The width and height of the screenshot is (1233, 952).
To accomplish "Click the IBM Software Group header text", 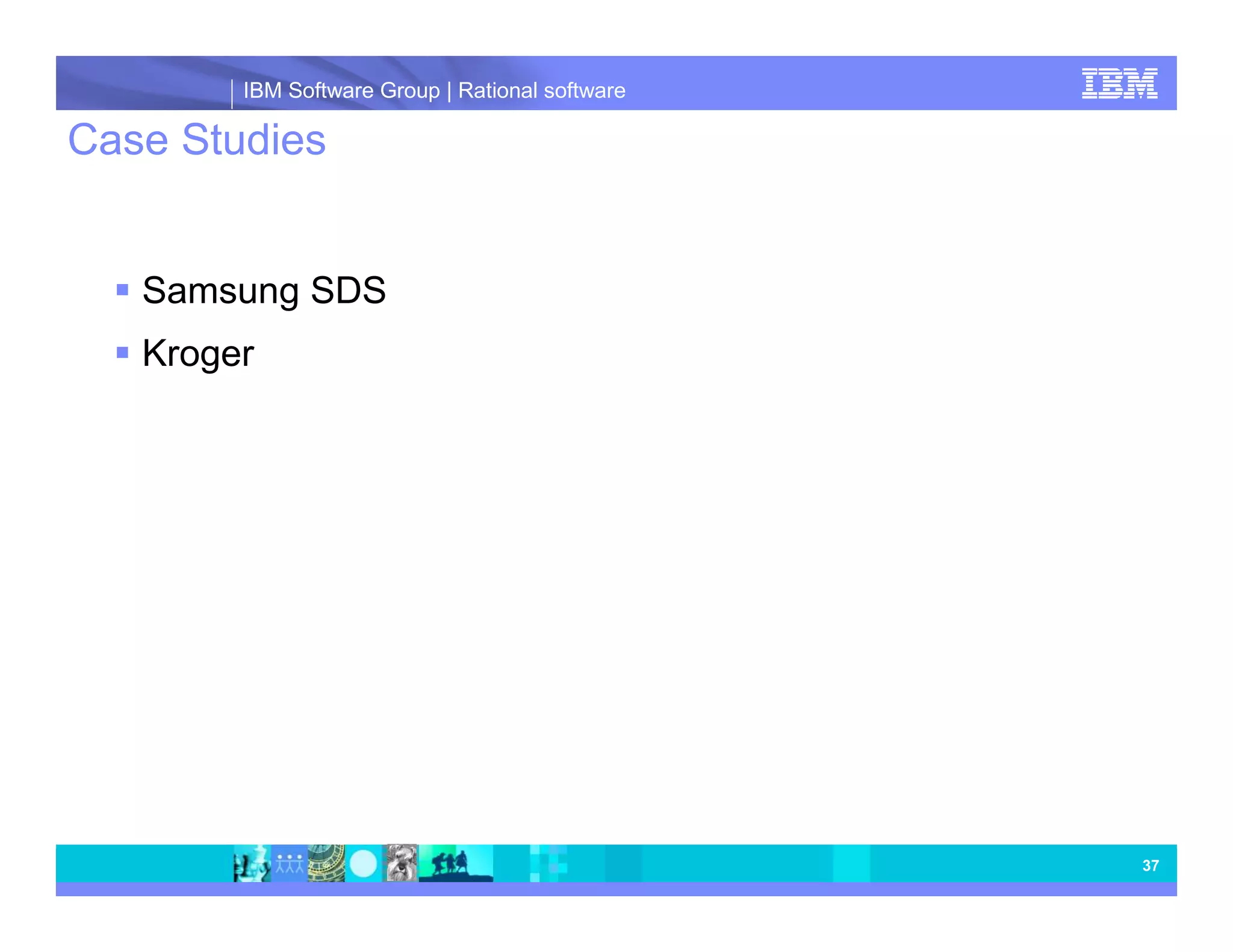I will pos(341,90).
